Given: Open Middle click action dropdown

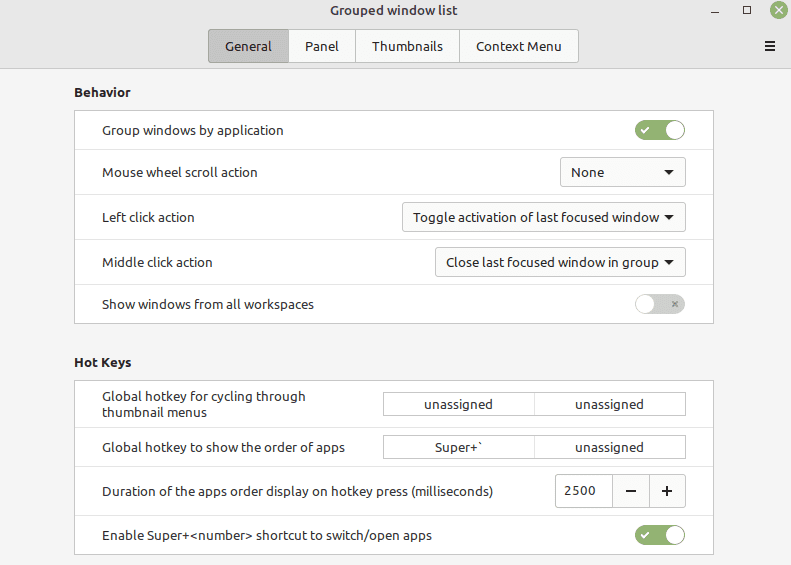Looking at the screenshot, I should pos(560,262).
